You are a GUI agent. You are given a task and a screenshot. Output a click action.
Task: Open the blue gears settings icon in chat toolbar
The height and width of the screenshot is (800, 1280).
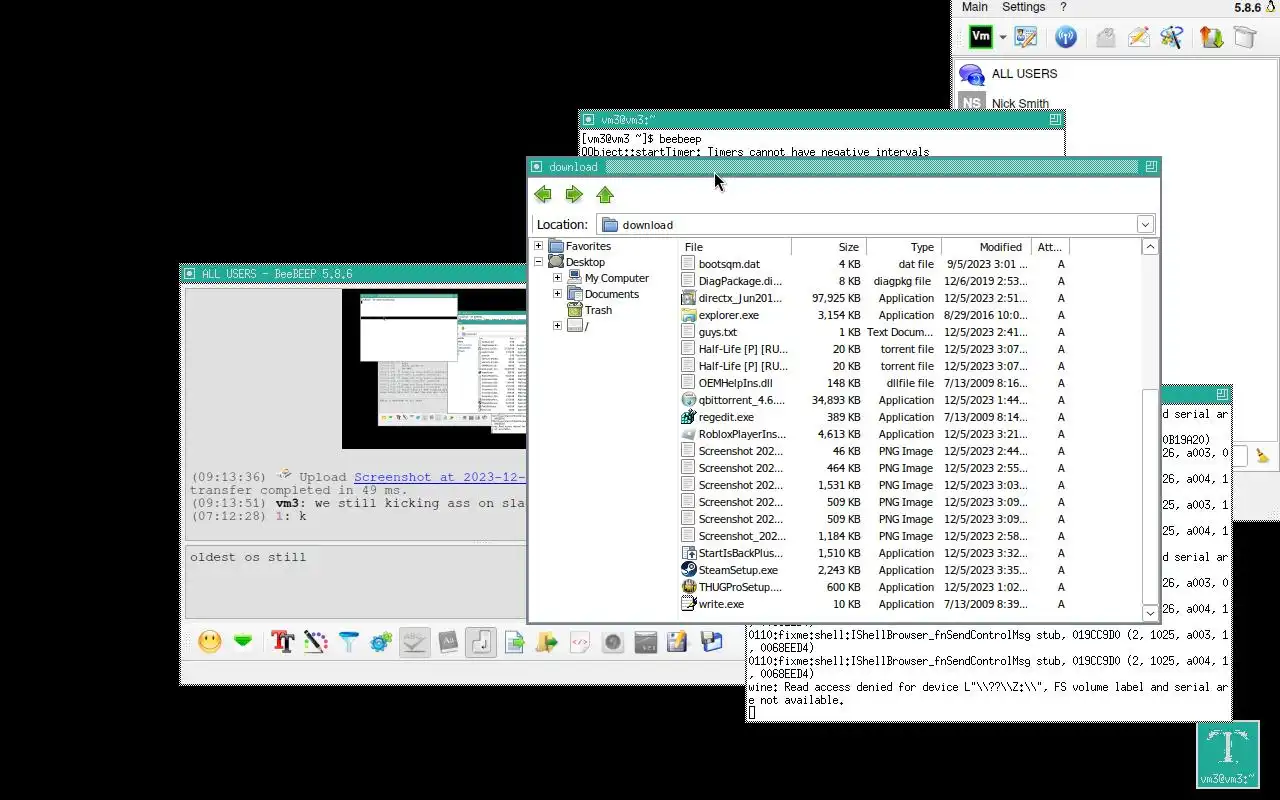pyautogui.click(x=381, y=642)
